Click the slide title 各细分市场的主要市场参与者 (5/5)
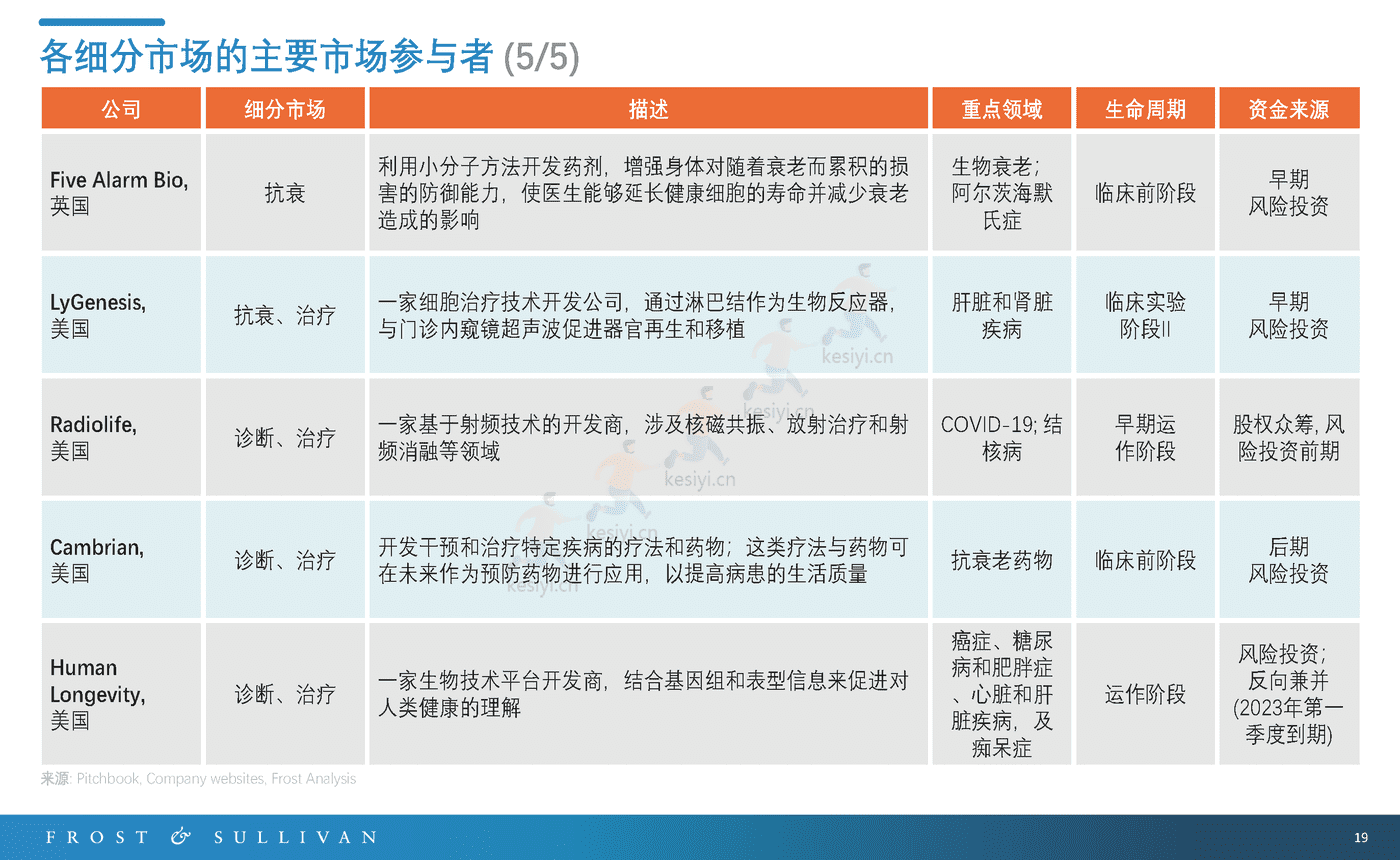The image size is (1400, 860). coord(310,57)
